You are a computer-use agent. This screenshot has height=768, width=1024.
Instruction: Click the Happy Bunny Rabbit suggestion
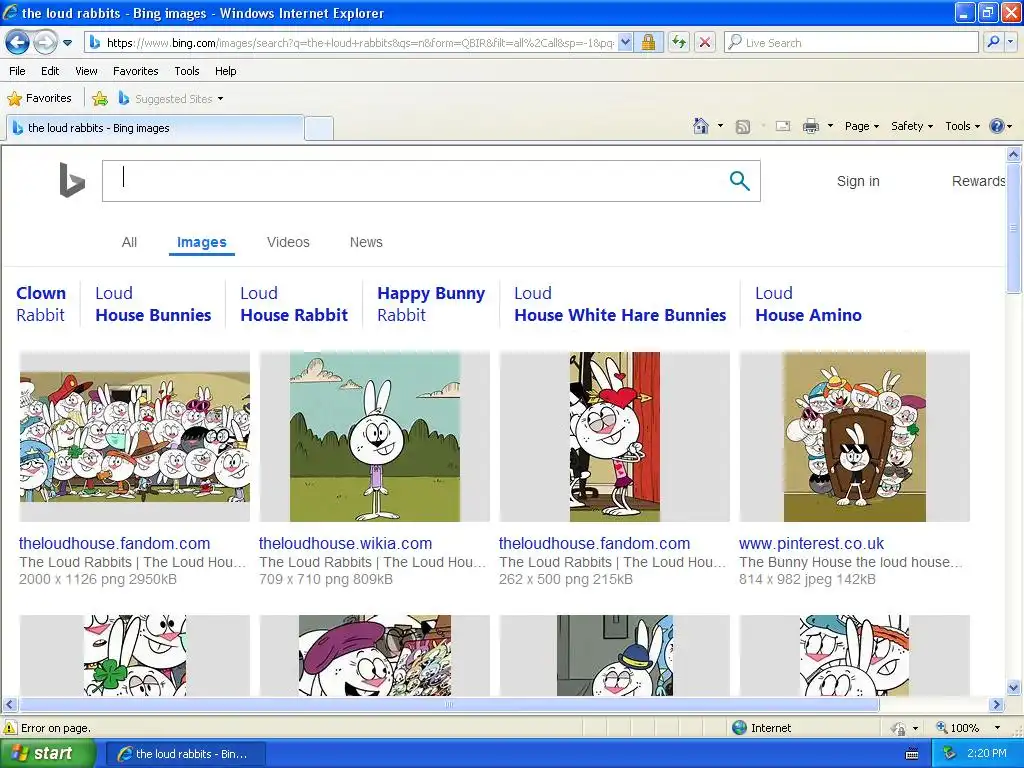click(431, 304)
